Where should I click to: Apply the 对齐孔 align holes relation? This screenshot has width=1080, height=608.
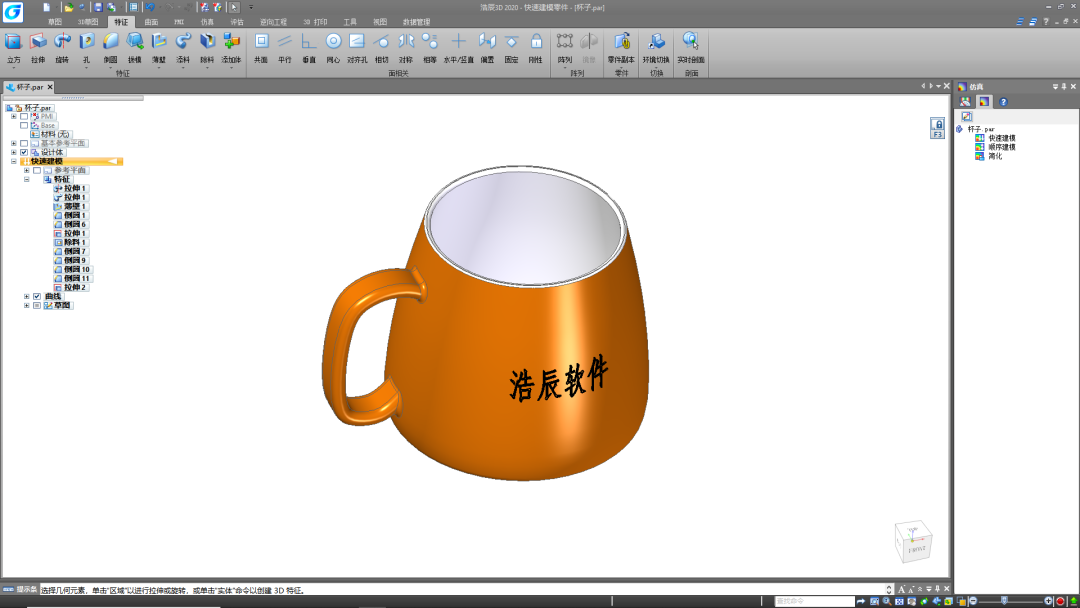(x=357, y=48)
